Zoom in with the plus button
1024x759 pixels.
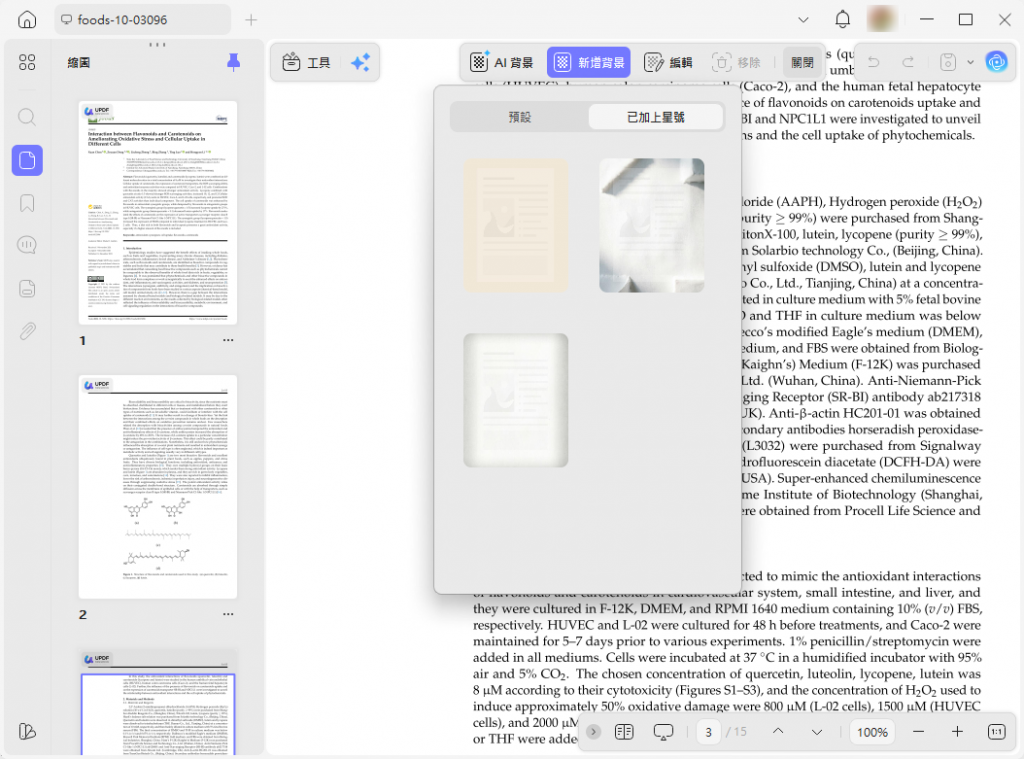point(957,732)
